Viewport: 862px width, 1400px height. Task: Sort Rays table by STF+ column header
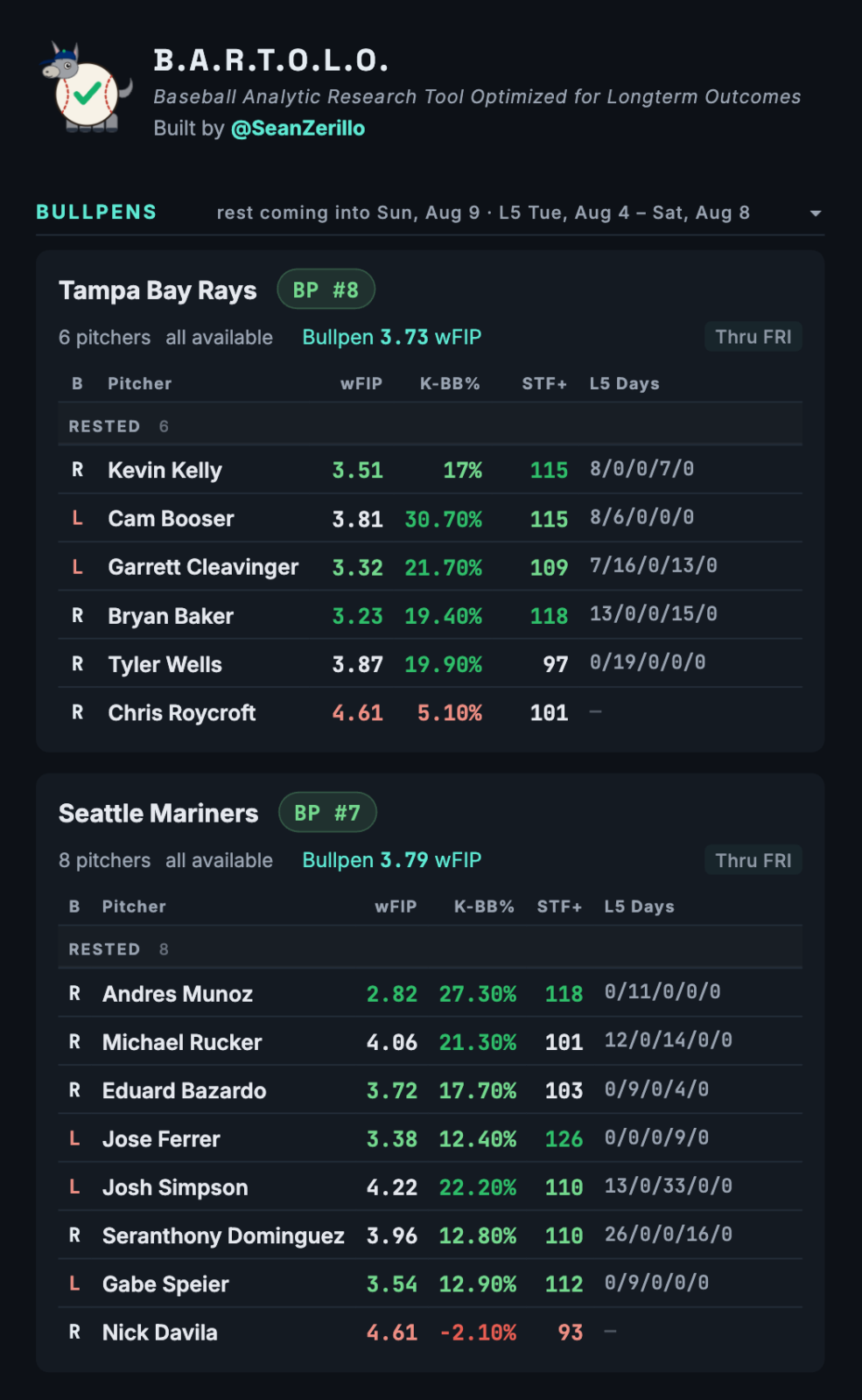(544, 384)
